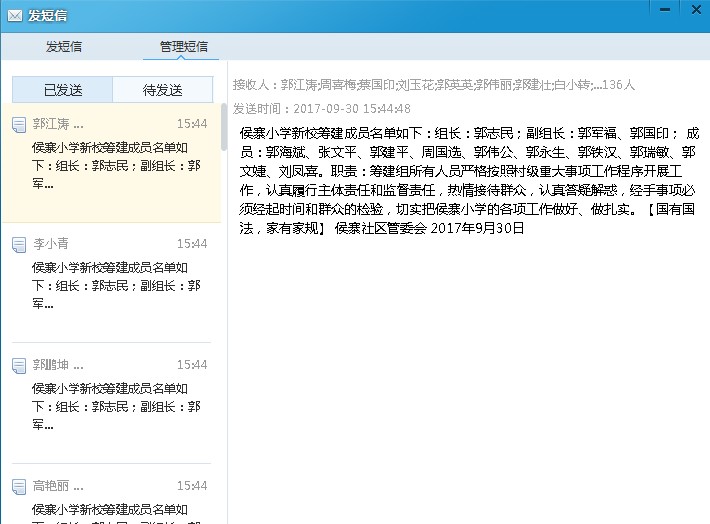Click the 发送时间 2017-09-30 line
Image resolution: width=710 pixels, height=524 pixels.
(321, 109)
